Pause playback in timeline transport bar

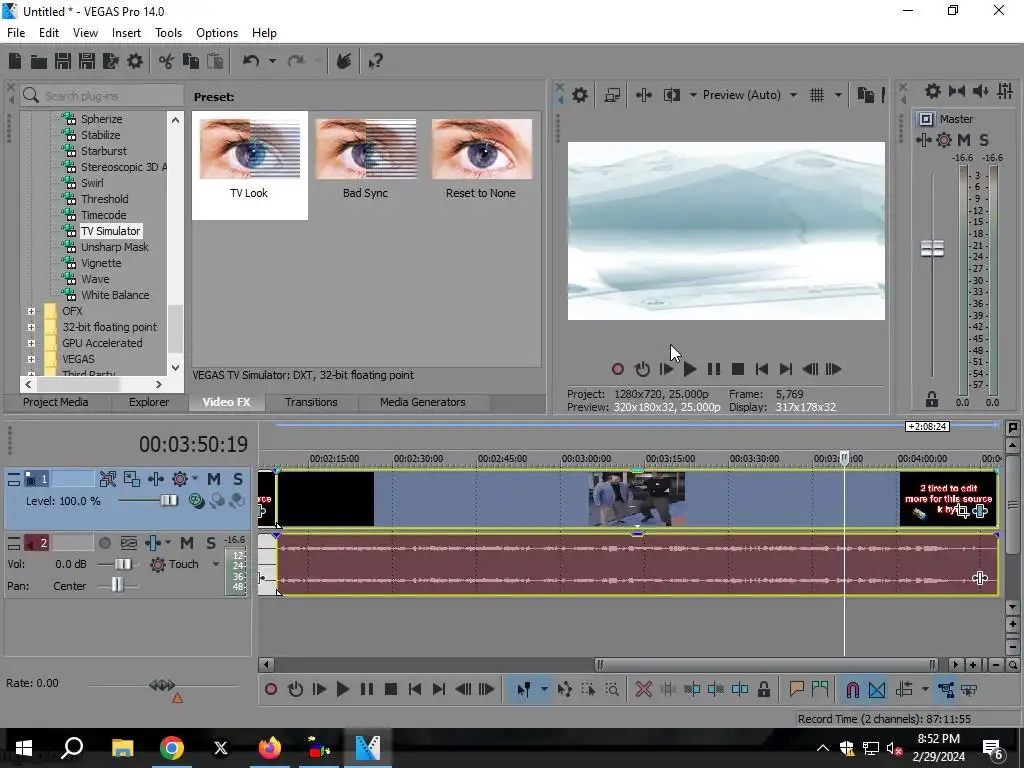(366, 689)
